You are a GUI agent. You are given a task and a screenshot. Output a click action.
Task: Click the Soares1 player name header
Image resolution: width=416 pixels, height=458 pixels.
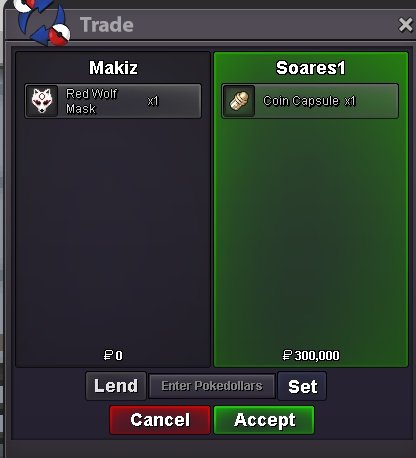[x=311, y=68]
